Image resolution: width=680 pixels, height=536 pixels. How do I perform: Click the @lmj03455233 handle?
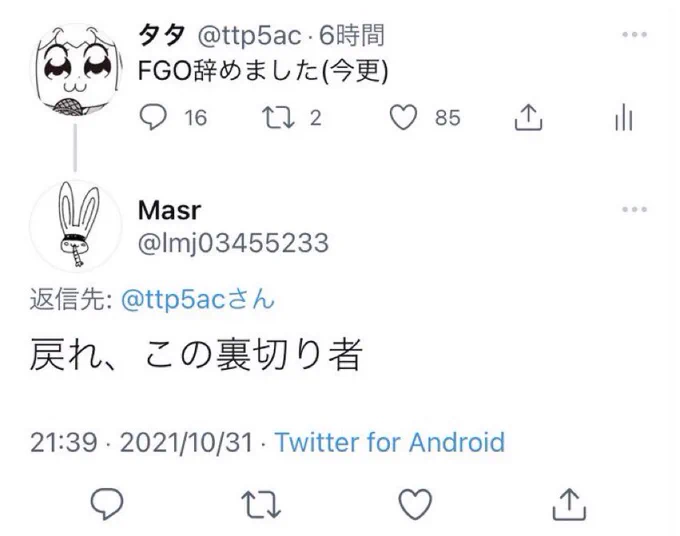[232, 243]
